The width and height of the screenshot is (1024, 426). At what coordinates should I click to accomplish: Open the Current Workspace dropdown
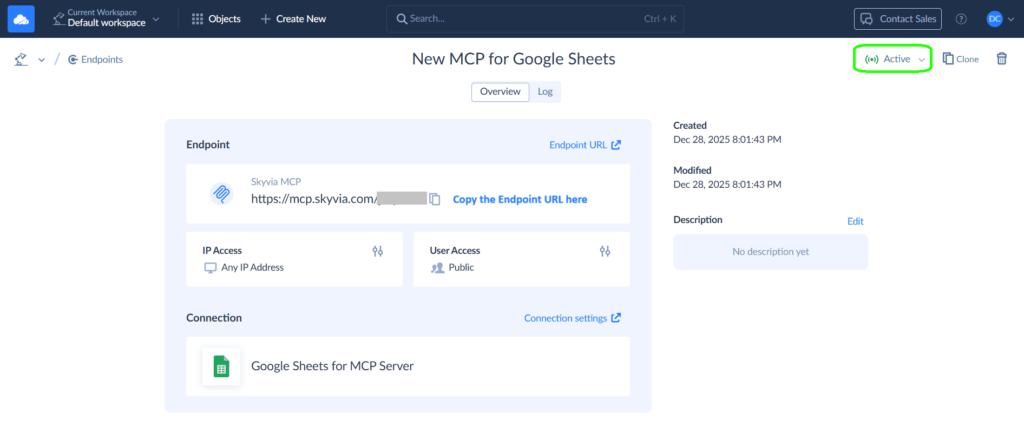click(106, 19)
